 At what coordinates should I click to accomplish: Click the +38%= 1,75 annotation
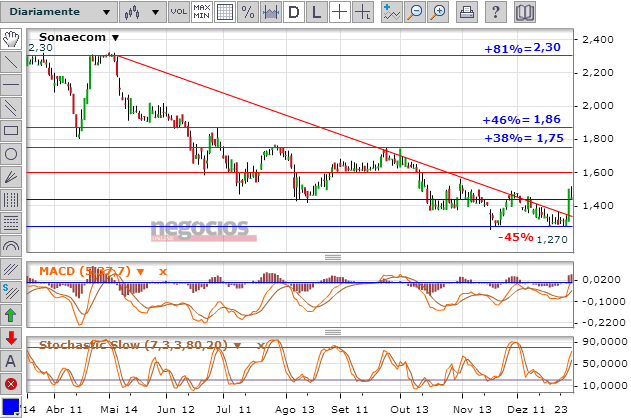(x=524, y=138)
